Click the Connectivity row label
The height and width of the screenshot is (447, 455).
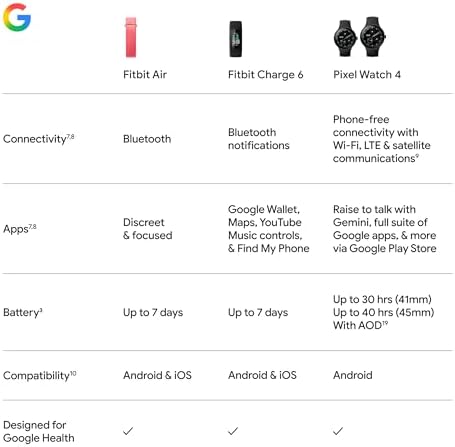point(39,139)
